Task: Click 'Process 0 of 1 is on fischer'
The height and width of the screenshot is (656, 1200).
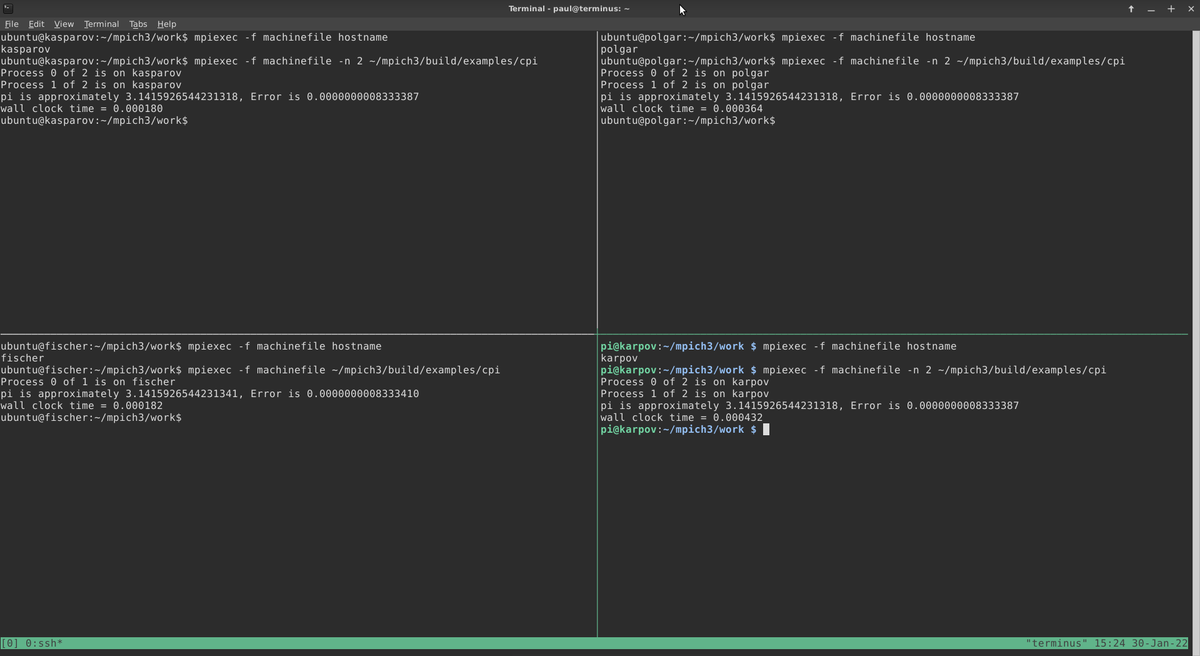Action: tap(88, 382)
